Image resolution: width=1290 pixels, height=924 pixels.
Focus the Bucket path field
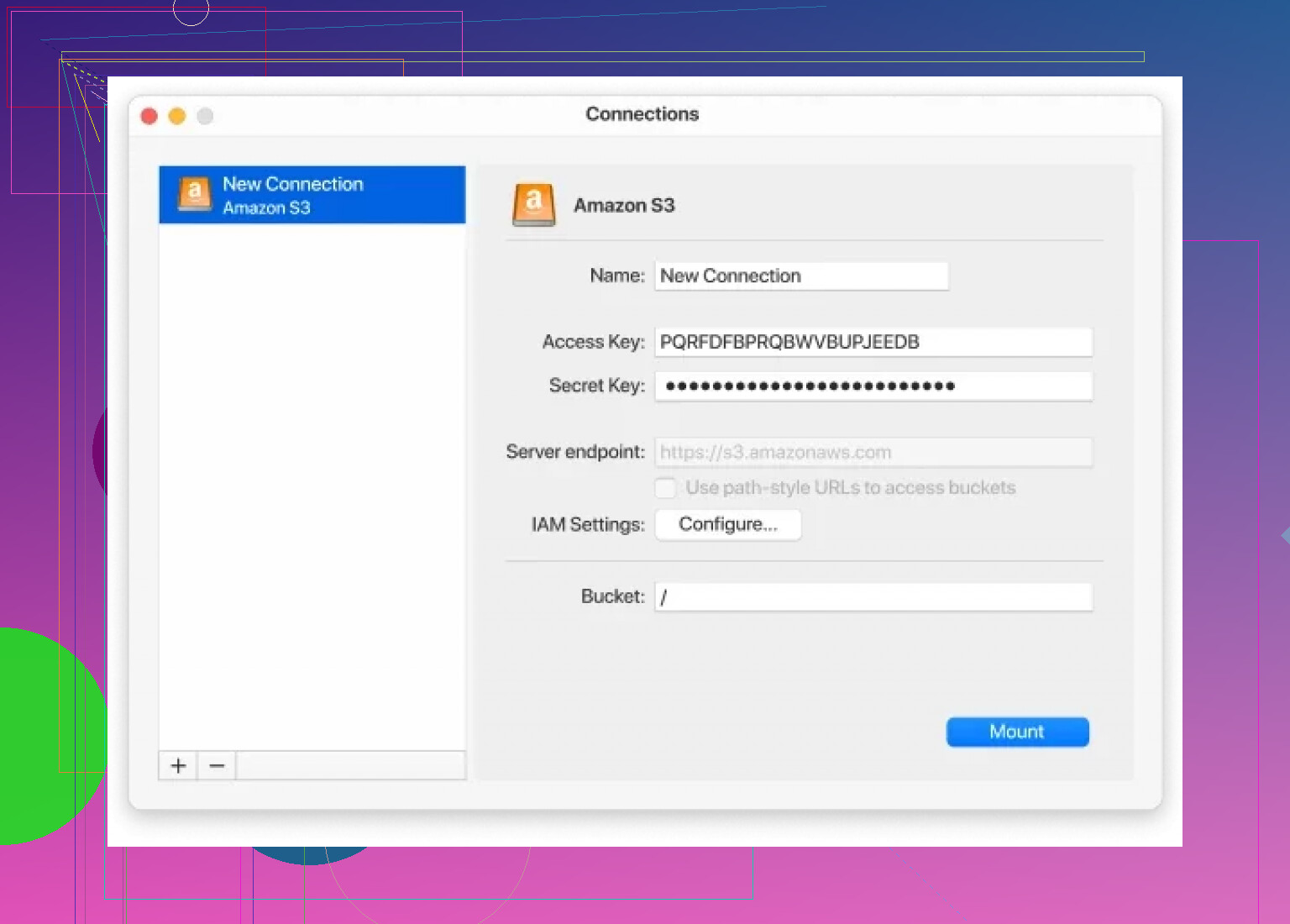[x=873, y=597]
